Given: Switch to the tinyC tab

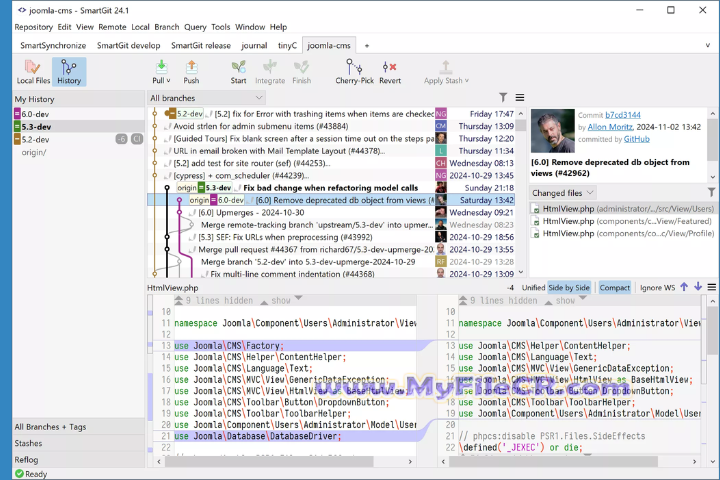Looking at the screenshot, I should tap(287, 45).
